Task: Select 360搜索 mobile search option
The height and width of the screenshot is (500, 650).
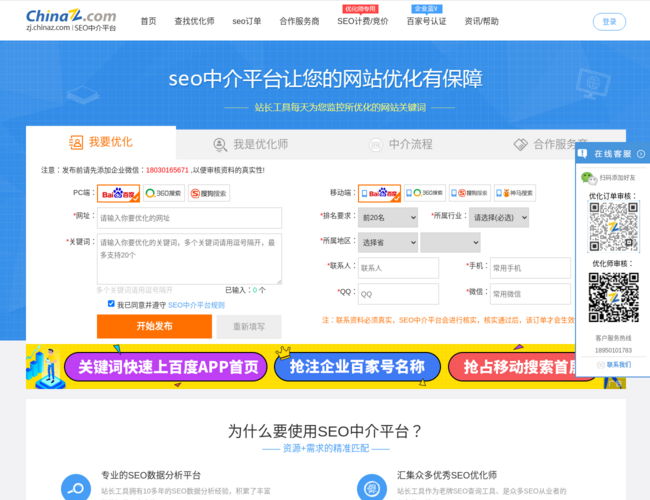Action: click(425, 193)
